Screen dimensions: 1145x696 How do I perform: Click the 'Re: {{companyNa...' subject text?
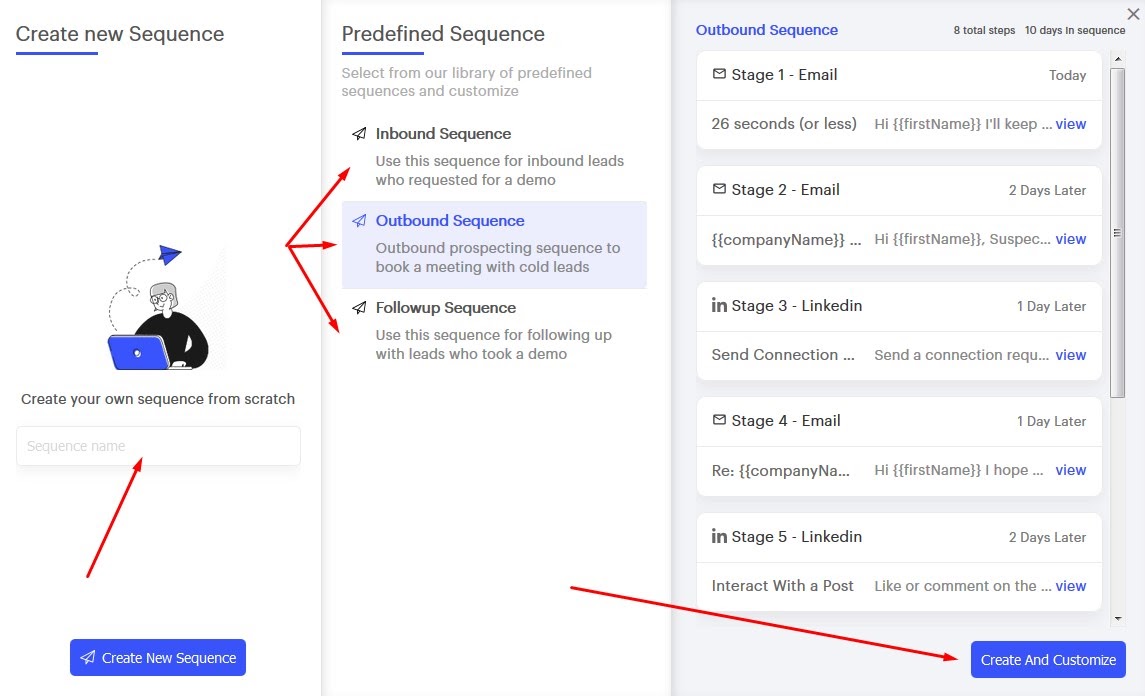click(x=781, y=470)
